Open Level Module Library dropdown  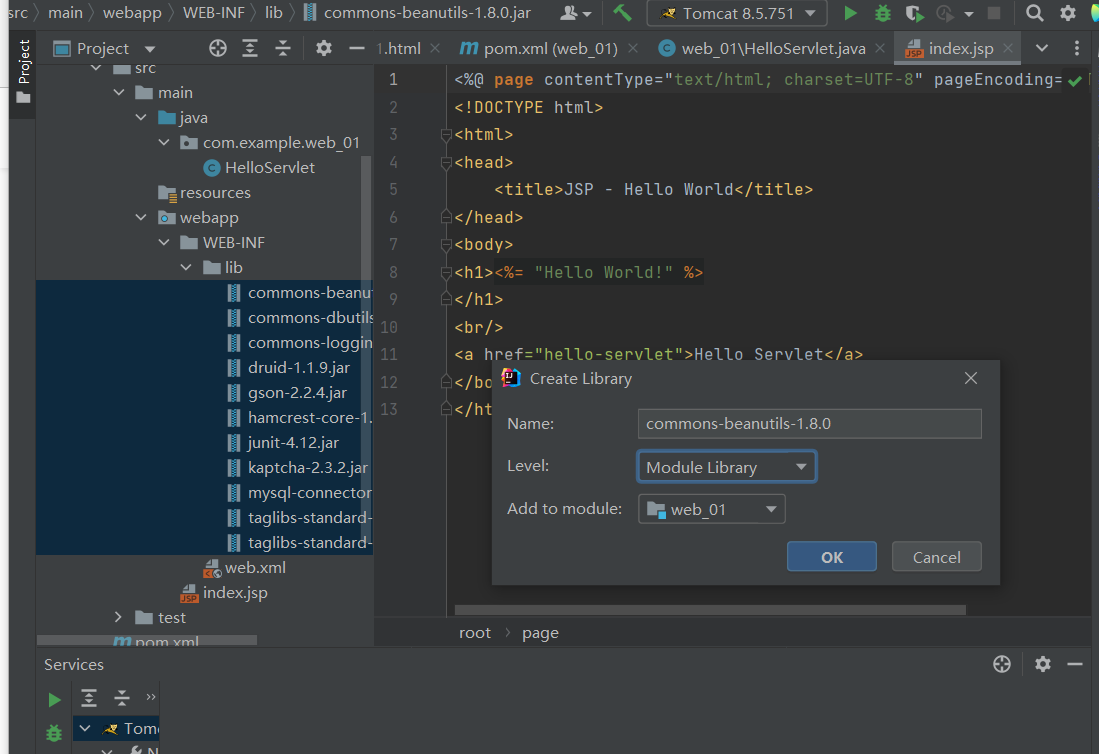pyautogui.click(x=726, y=466)
